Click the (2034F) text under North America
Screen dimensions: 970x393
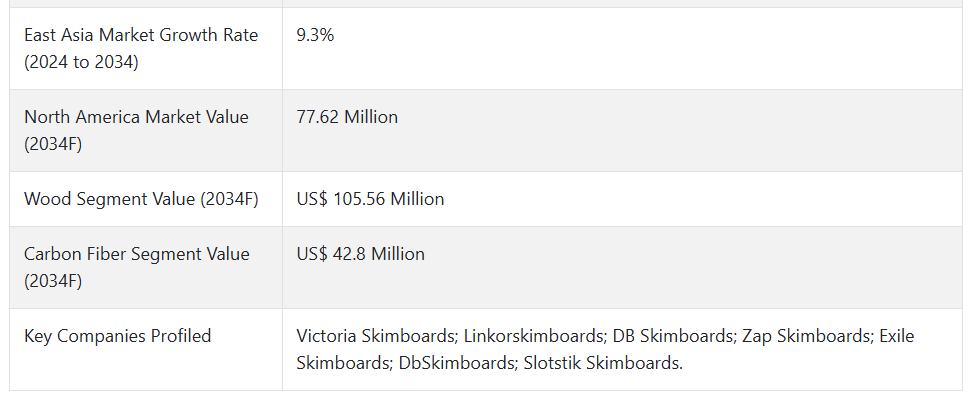pyautogui.click(x=53, y=144)
